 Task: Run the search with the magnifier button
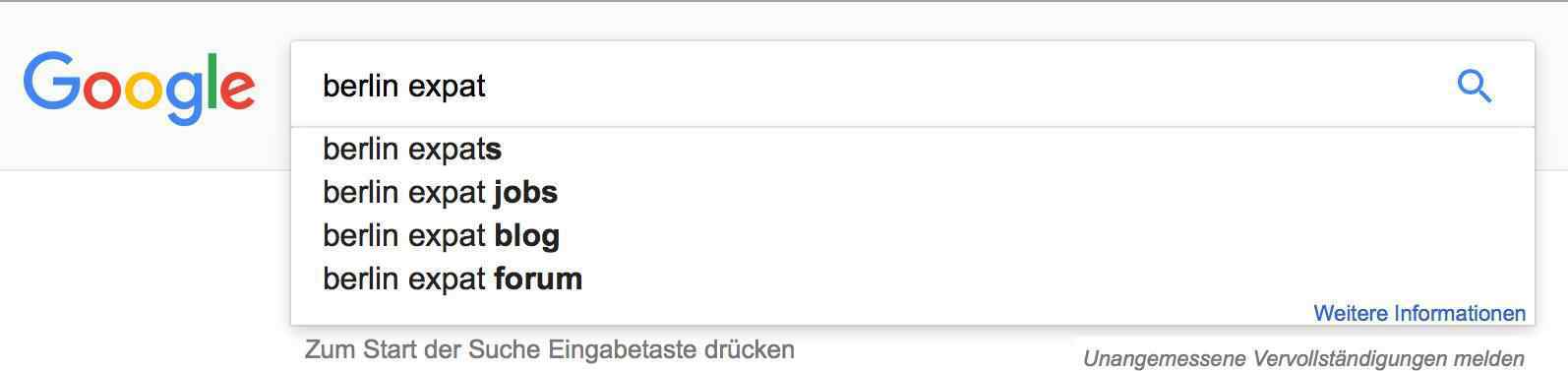click(x=1474, y=87)
